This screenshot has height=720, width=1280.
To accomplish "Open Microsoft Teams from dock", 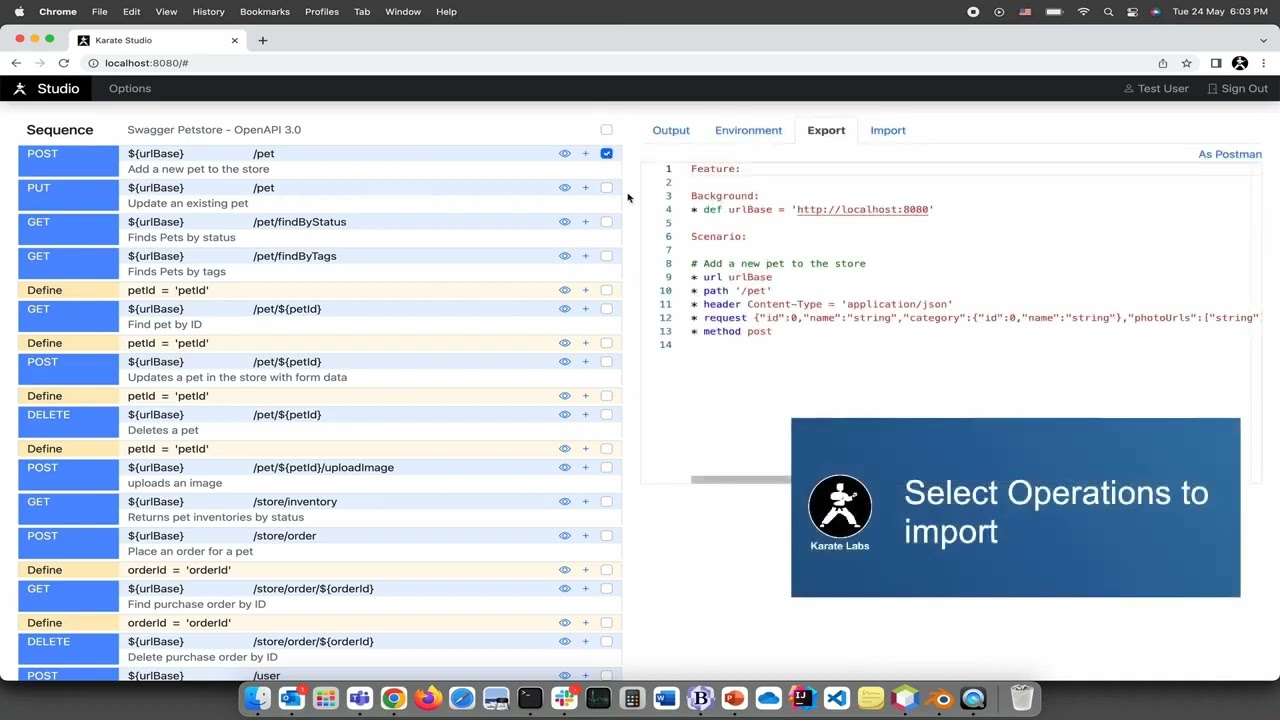I will [360, 698].
